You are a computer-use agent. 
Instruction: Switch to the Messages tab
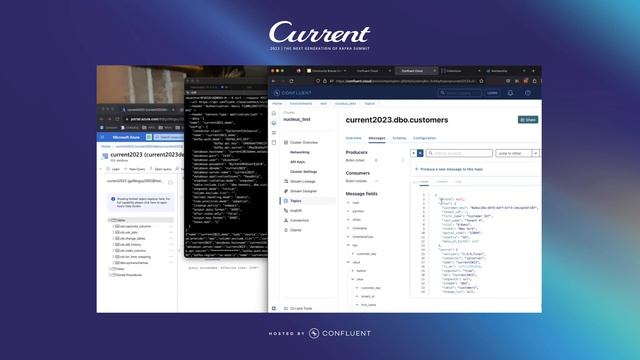click(377, 138)
